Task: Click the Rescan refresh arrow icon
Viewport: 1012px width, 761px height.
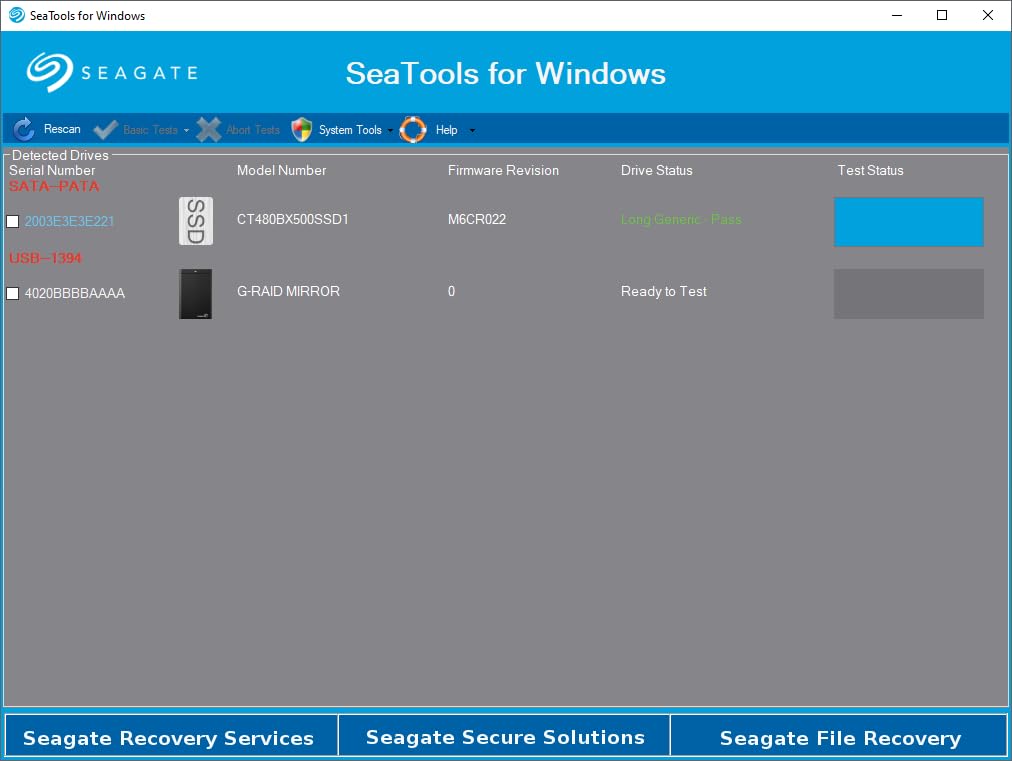Action: pyautogui.click(x=24, y=129)
